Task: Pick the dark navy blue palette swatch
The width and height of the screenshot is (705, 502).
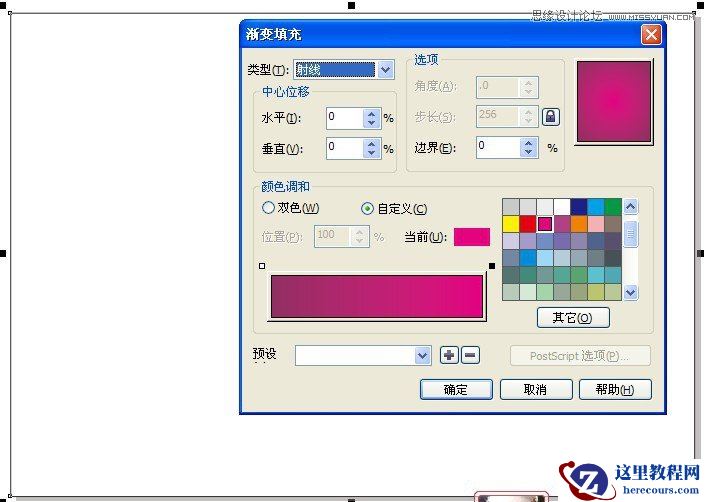Action: pyautogui.click(x=579, y=207)
